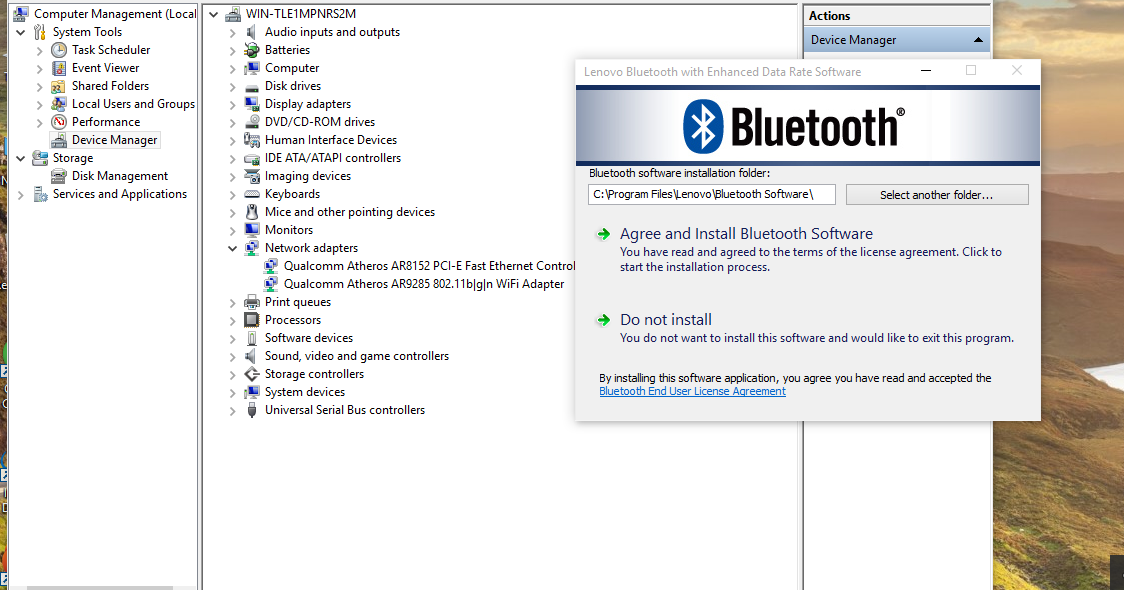Minimize the Lenovo Bluetooth installer window
Image resolution: width=1124 pixels, height=590 pixels.
point(926,71)
